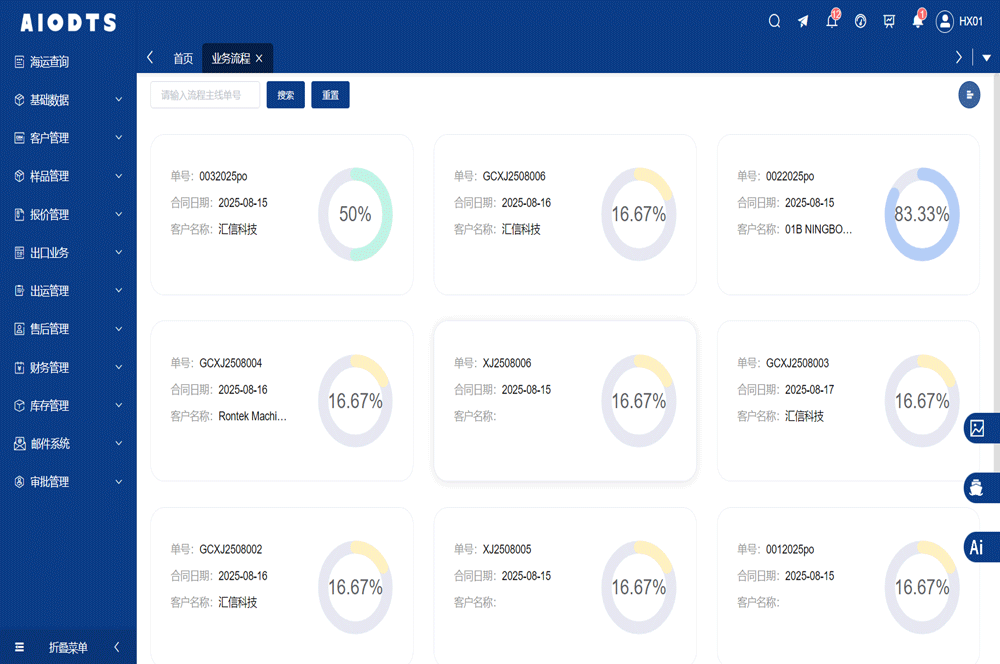Screen dimensions: 1000x664
Task: Expand the 出运管理 menu chevron
Action: coord(119,291)
